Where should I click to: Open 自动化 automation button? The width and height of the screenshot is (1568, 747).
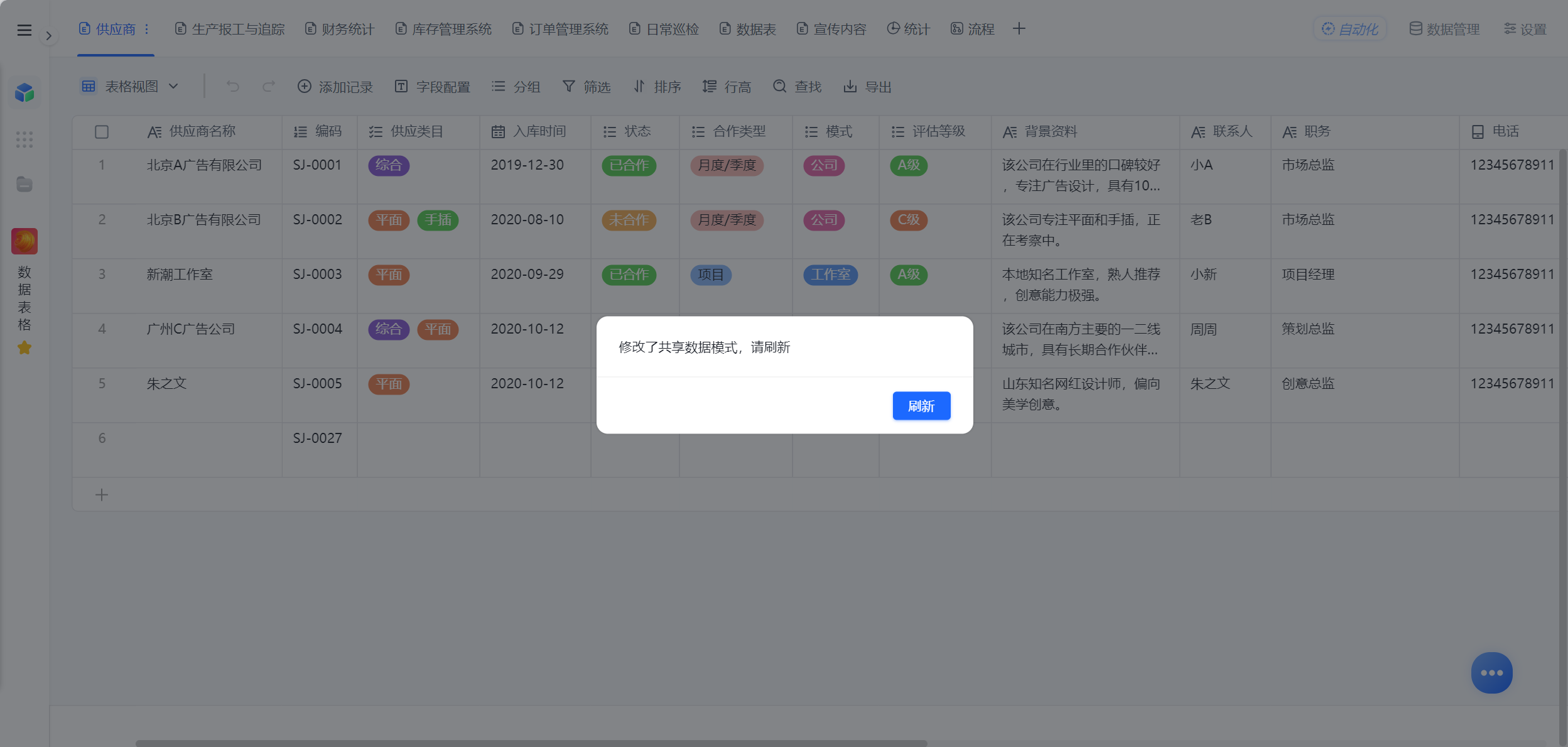(1350, 29)
